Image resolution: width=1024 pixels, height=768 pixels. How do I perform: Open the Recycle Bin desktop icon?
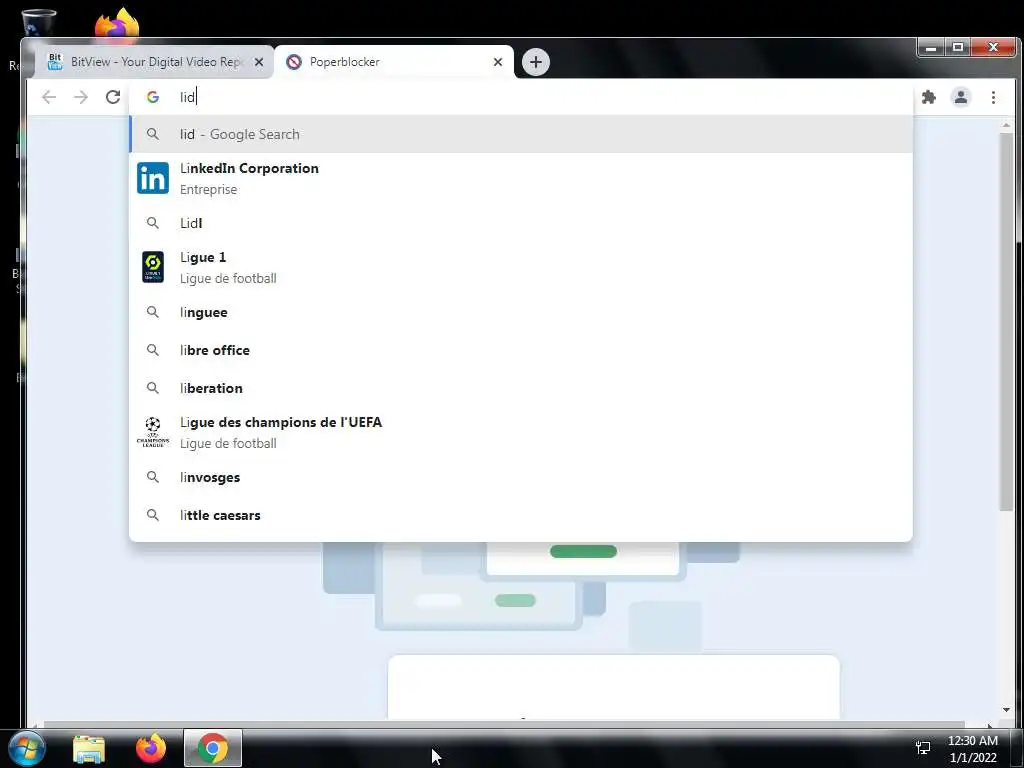(39, 22)
